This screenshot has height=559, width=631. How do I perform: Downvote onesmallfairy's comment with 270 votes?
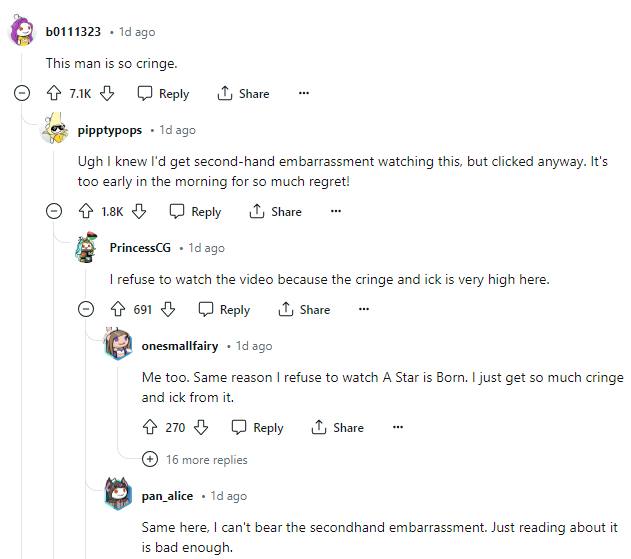201,427
